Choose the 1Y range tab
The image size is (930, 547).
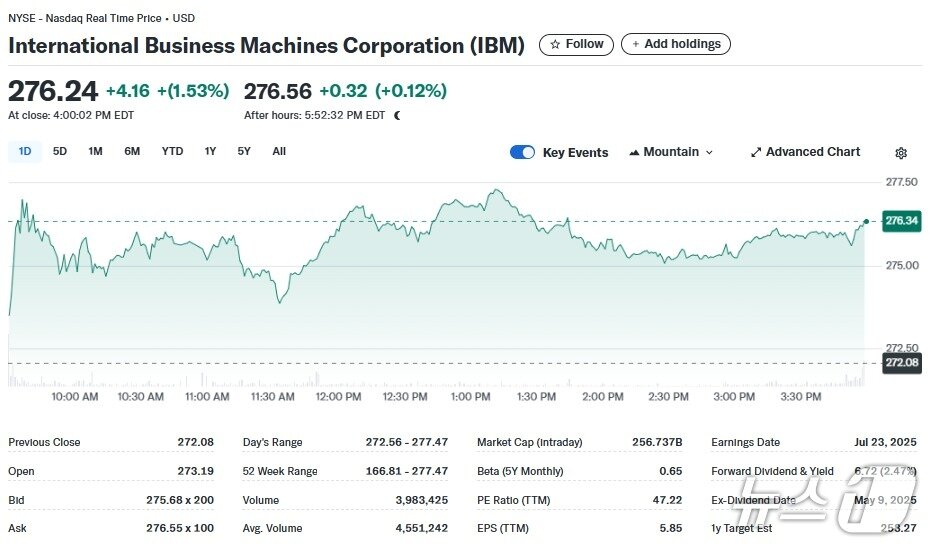click(210, 151)
